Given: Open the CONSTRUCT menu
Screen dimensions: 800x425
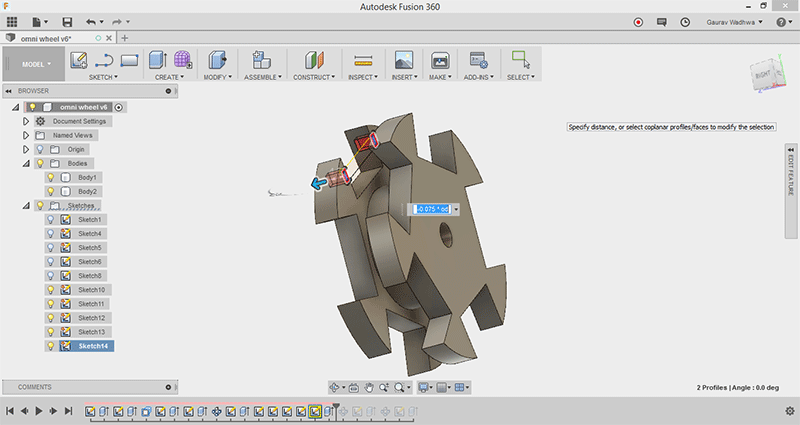Looking at the screenshot, I should pos(314,77).
